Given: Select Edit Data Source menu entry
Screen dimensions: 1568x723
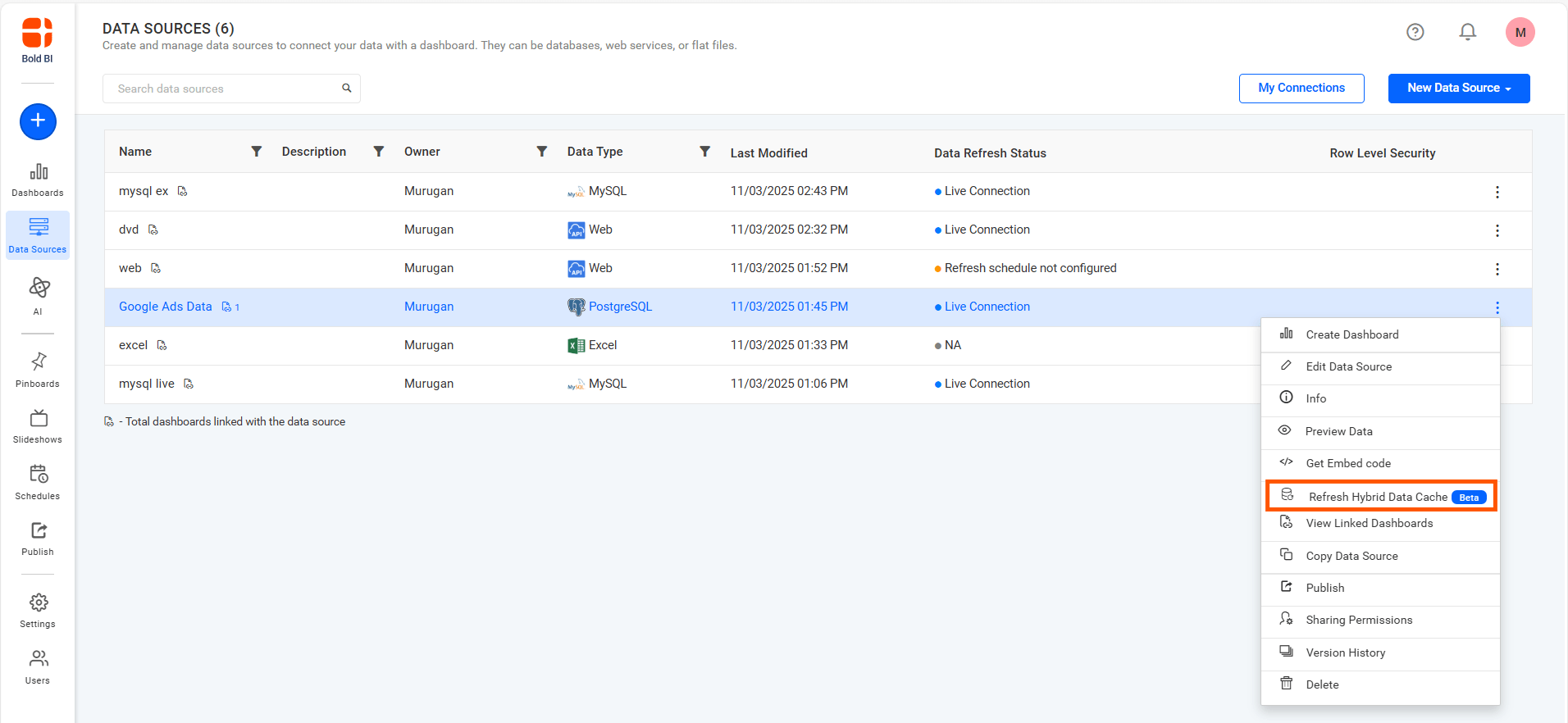Looking at the screenshot, I should [x=1380, y=366].
